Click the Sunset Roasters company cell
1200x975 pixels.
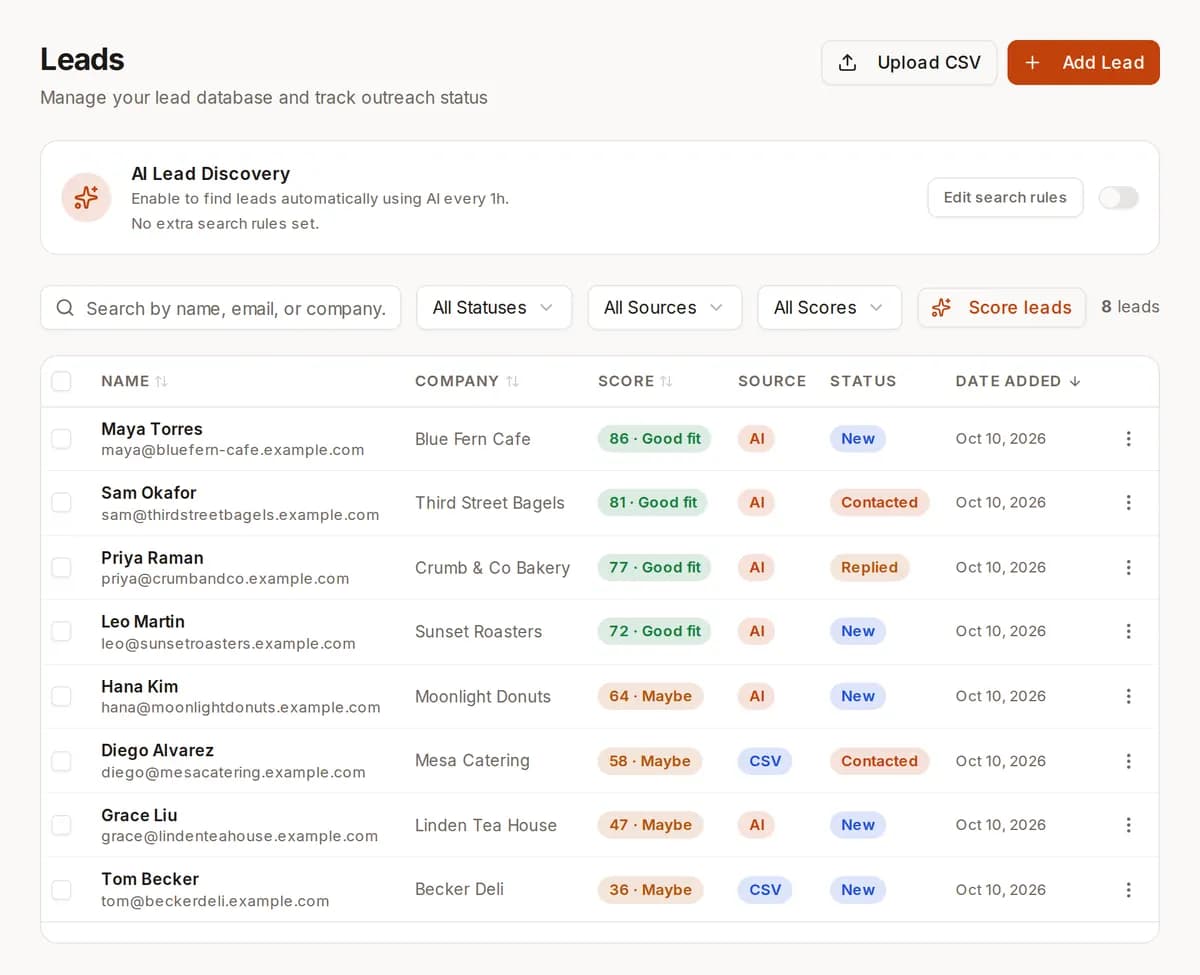tap(478, 632)
